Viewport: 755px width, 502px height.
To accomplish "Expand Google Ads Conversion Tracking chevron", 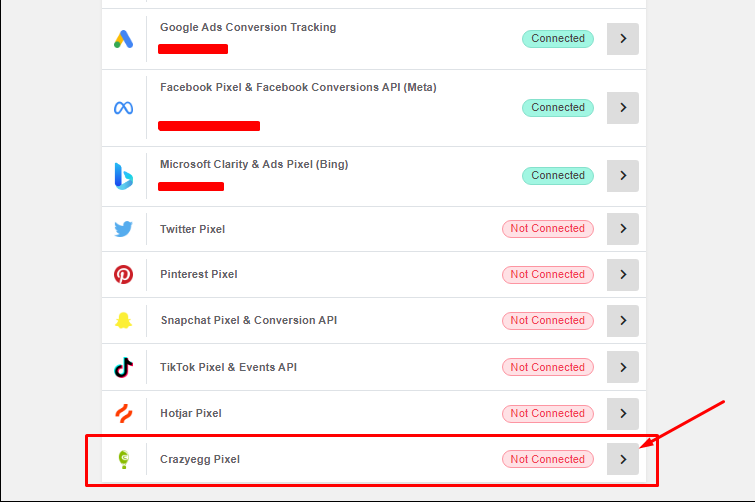I will pos(623,39).
